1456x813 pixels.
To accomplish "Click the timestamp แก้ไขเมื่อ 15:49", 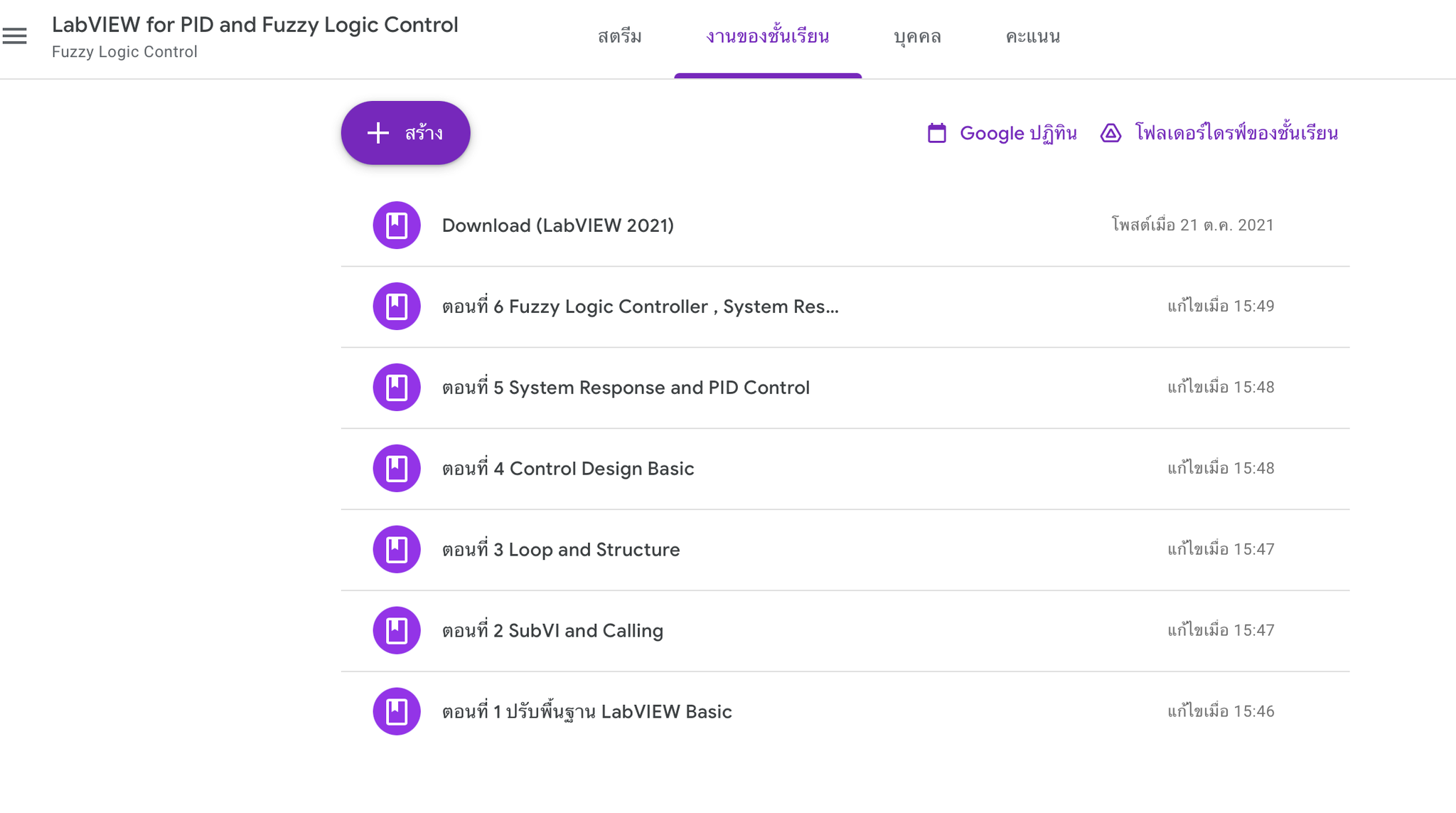I will pyautogui.click(x=1221, y=307).
